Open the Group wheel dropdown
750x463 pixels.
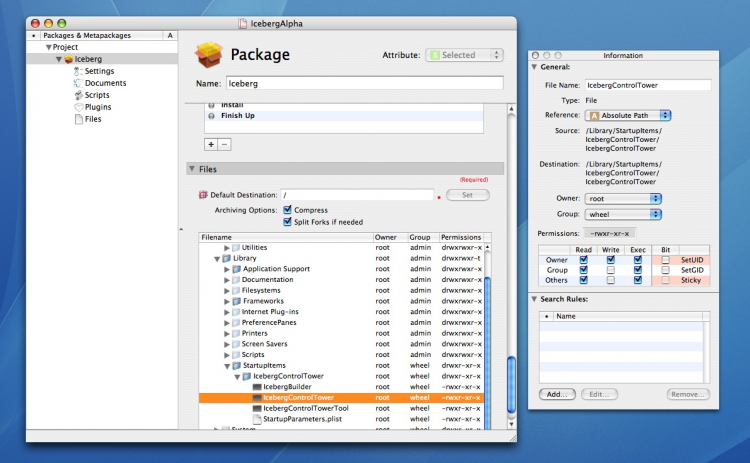pyautogui.click(x=623, y=214)
